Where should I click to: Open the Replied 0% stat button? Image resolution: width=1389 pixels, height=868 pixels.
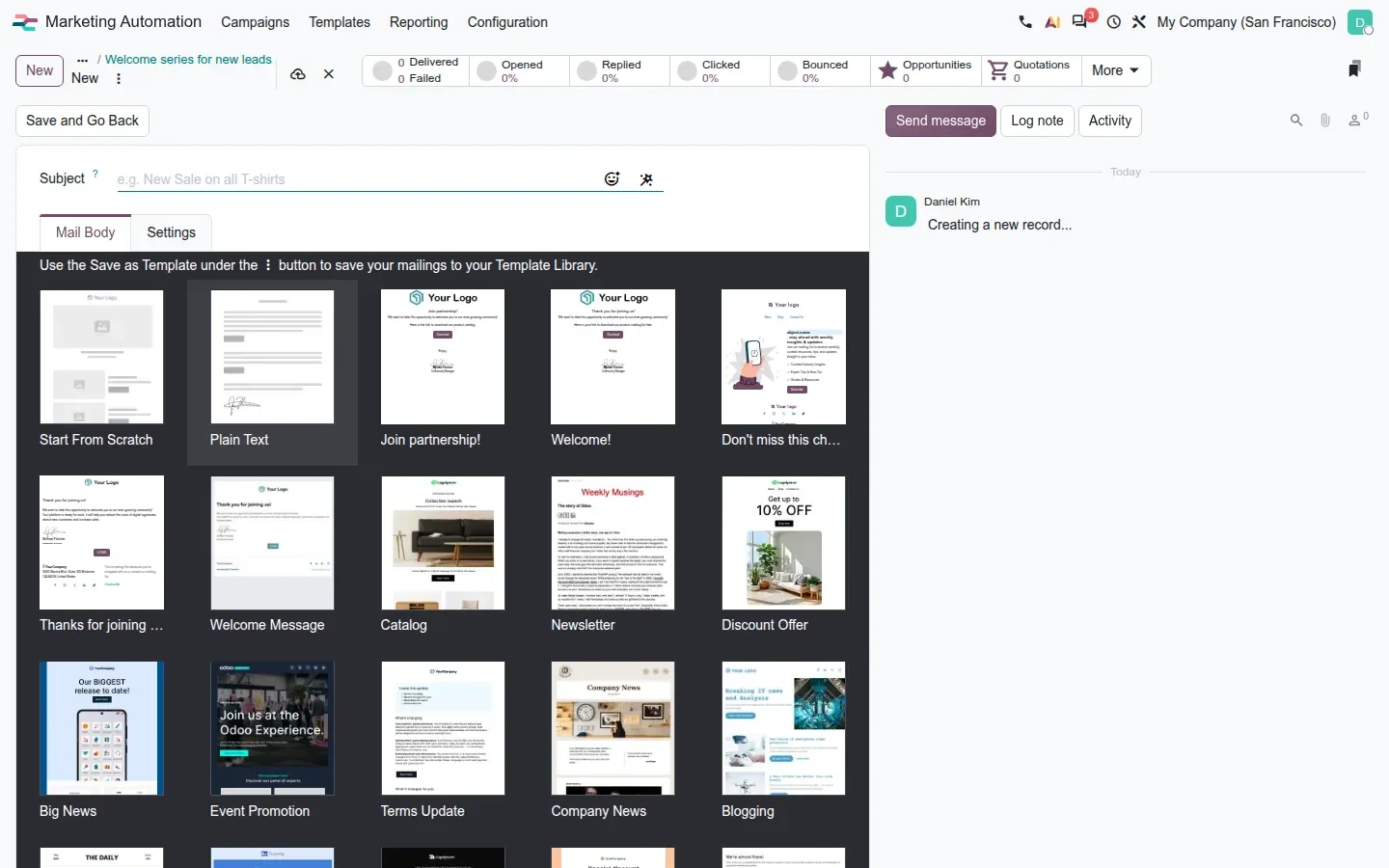619,70
